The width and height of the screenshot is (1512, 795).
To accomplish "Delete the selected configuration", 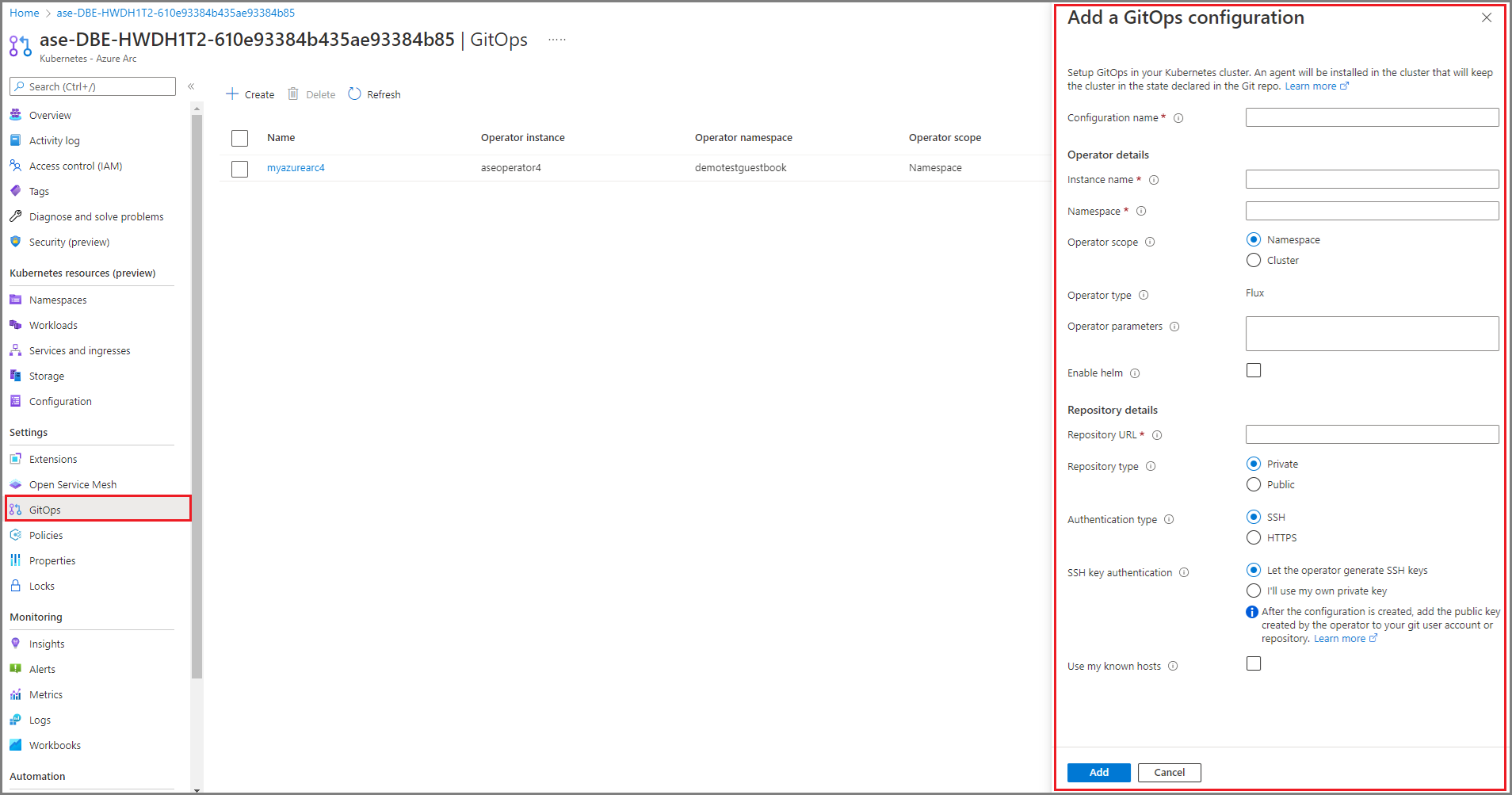I will (x=311, y=94).
